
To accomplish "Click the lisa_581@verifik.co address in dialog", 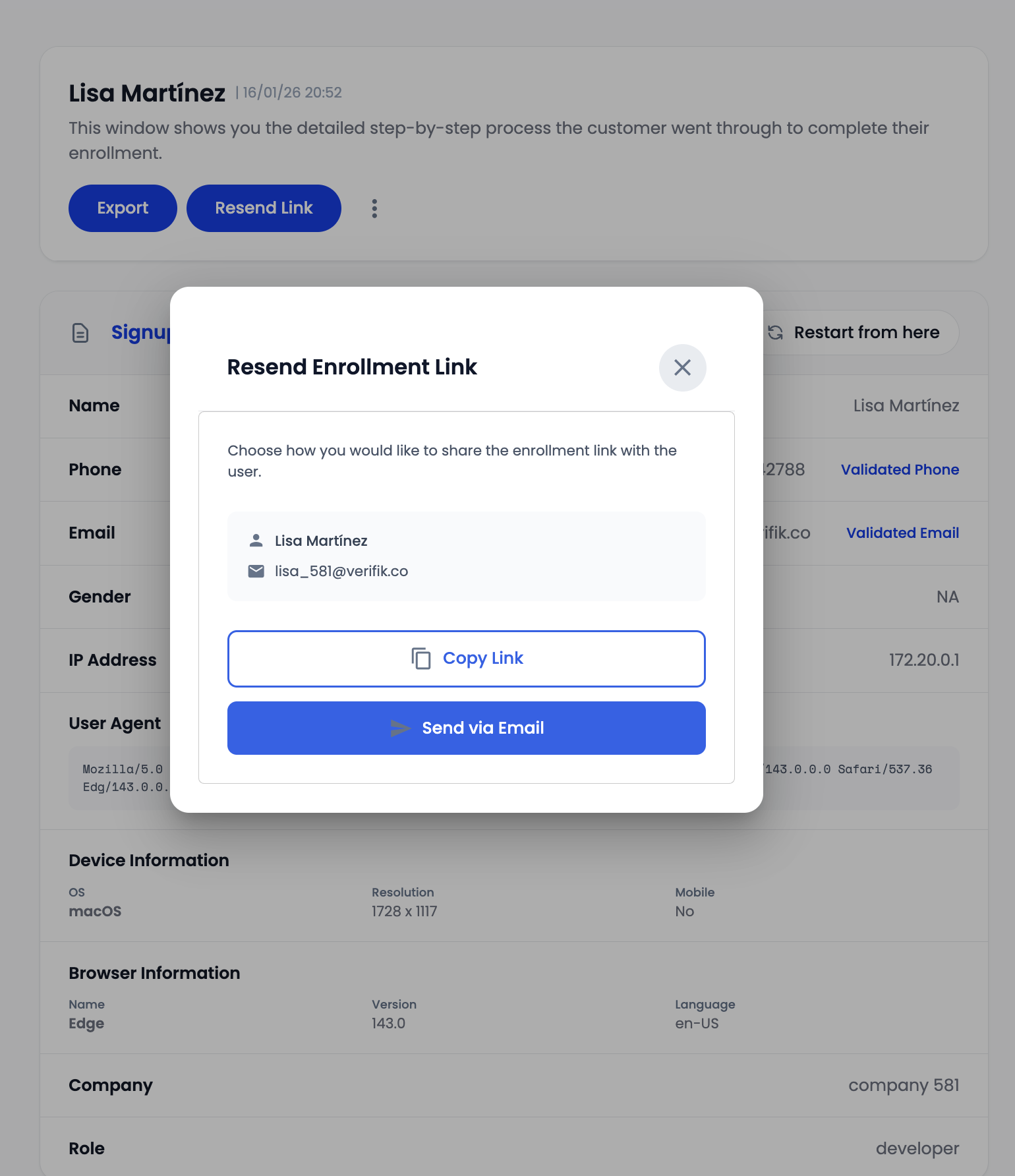I will pos(341,571).
